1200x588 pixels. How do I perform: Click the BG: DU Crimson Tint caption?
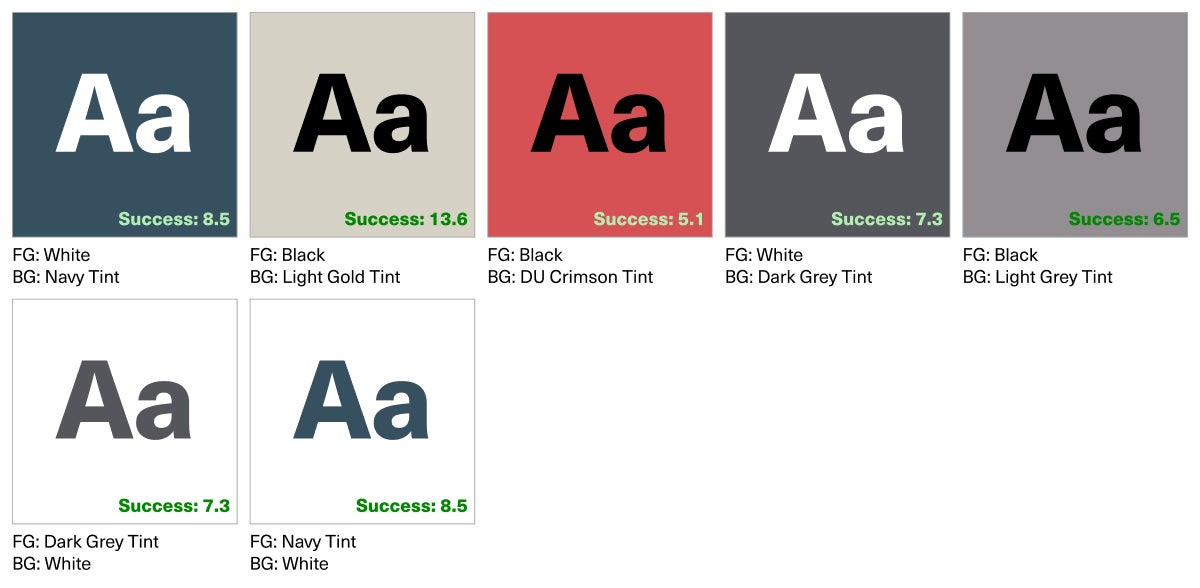point(568,277)
